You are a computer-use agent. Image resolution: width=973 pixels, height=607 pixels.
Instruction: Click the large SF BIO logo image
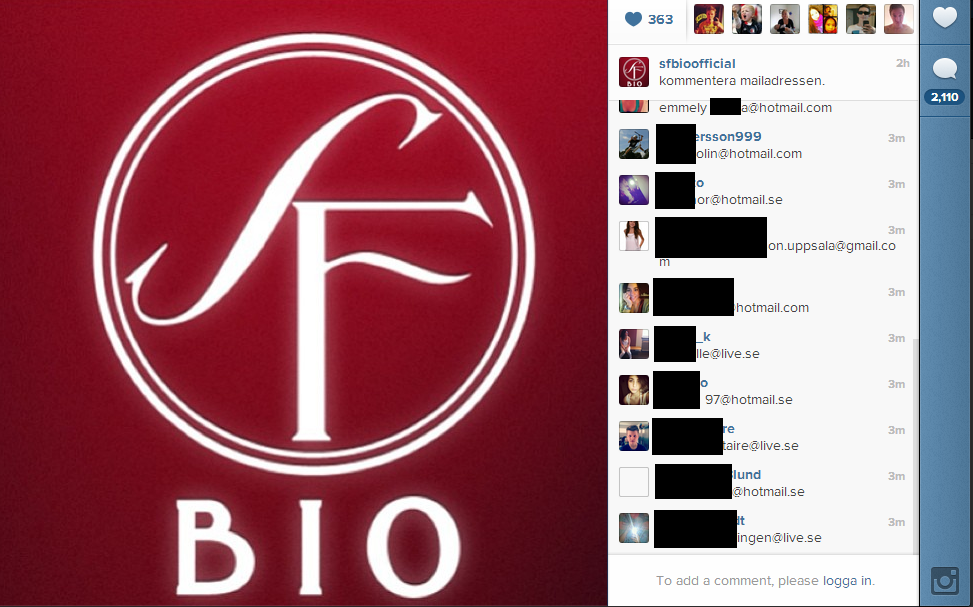[303, 304]
